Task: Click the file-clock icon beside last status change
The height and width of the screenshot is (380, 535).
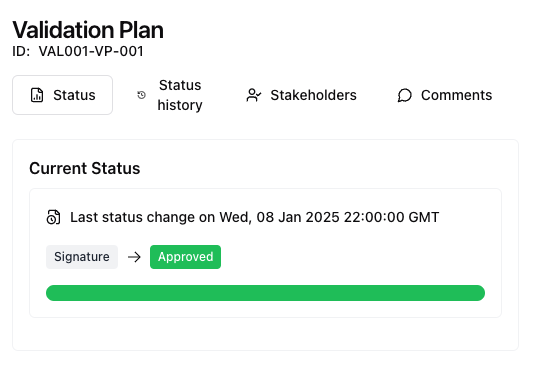Action: pyautogui.click(x=53, y=217)
